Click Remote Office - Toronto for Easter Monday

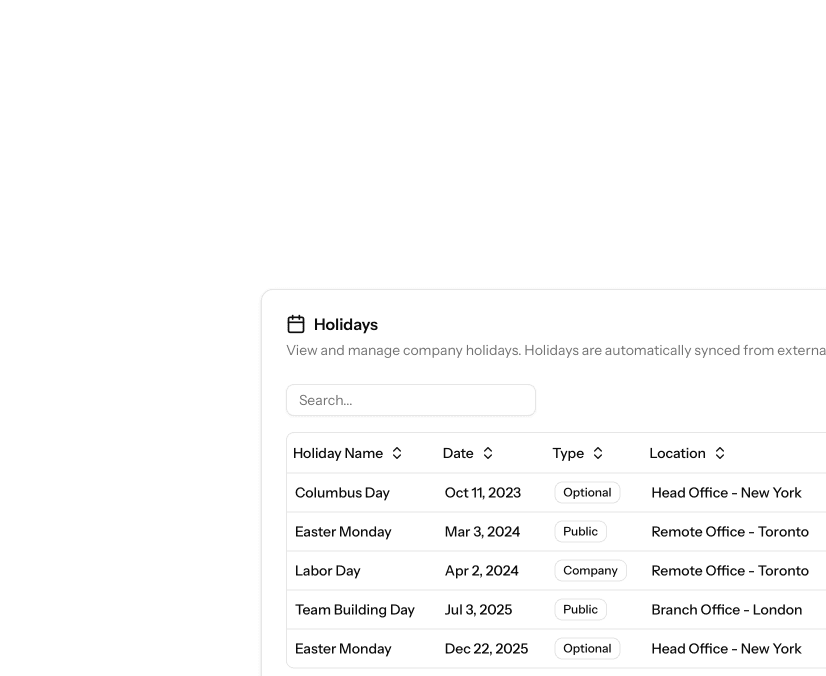pyautogui.click(x=730, y=532)
